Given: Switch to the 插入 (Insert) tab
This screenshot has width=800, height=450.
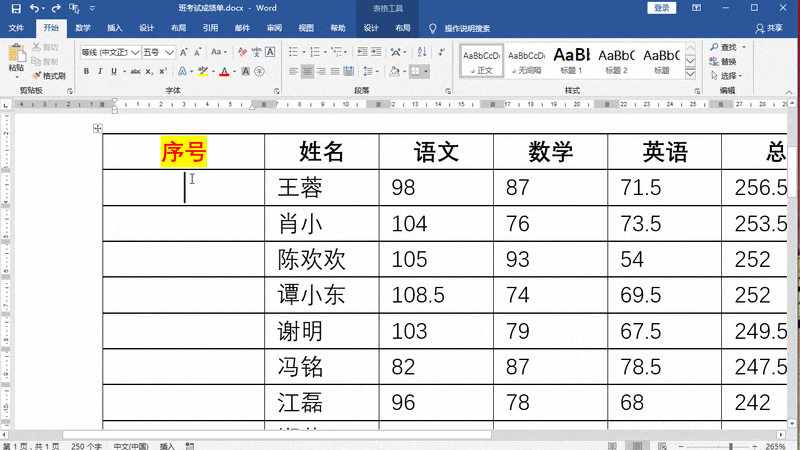Looking at the screenshot, I should 114,28.
